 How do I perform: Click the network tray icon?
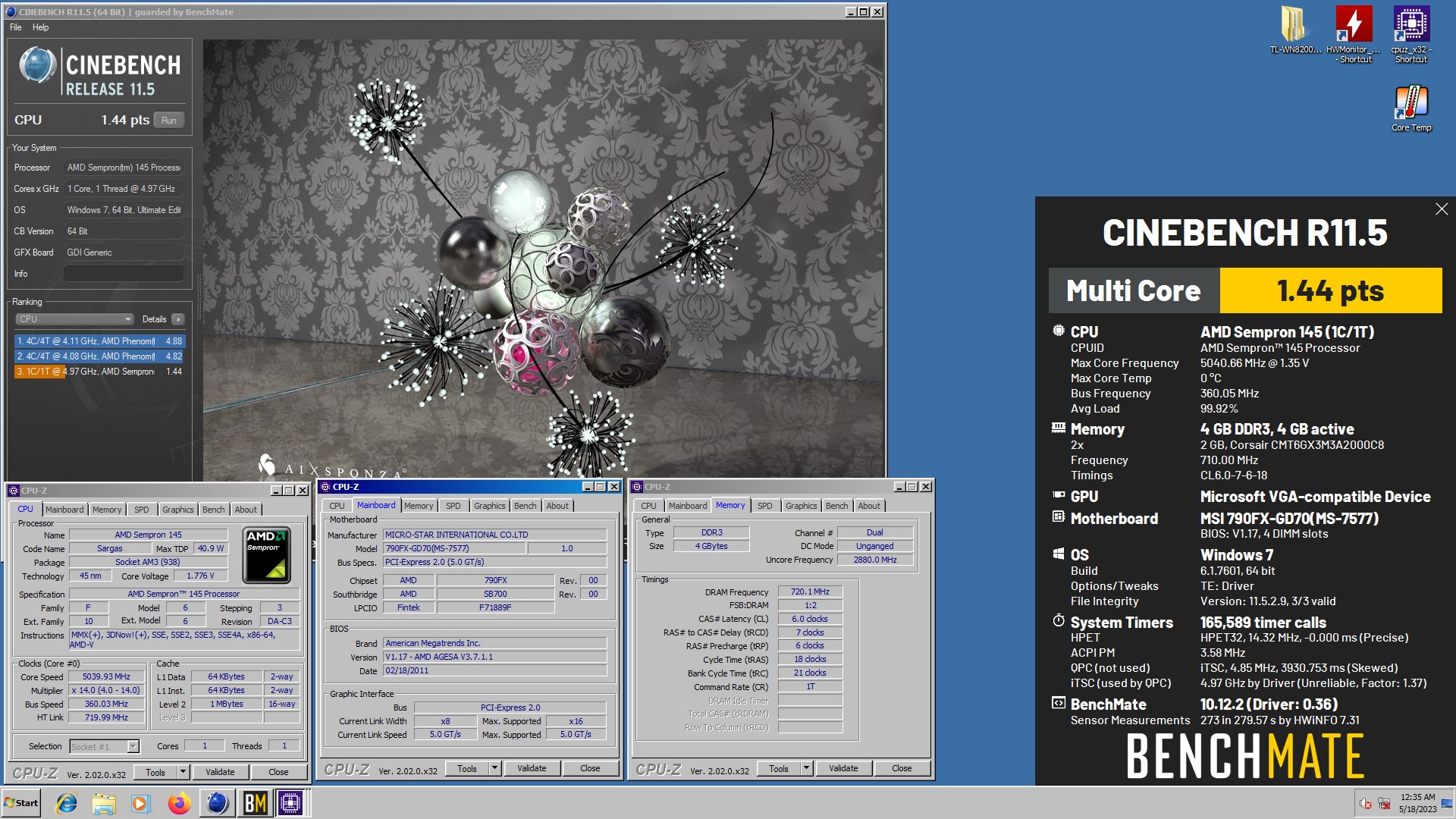[x=1384, y=804]
